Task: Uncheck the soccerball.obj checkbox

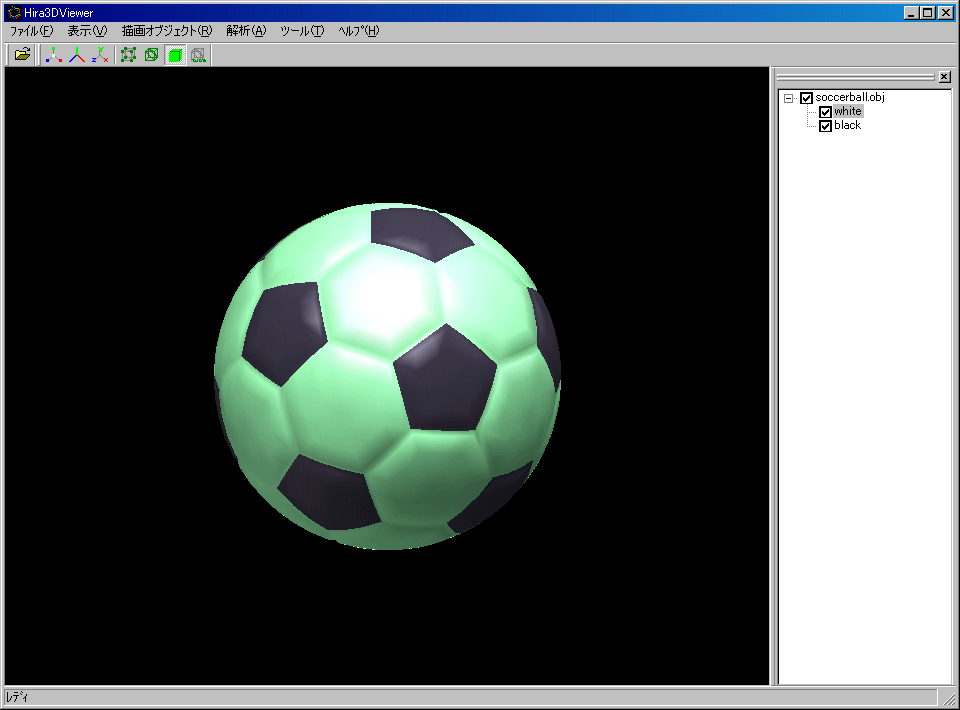Action: coord(806,98)
